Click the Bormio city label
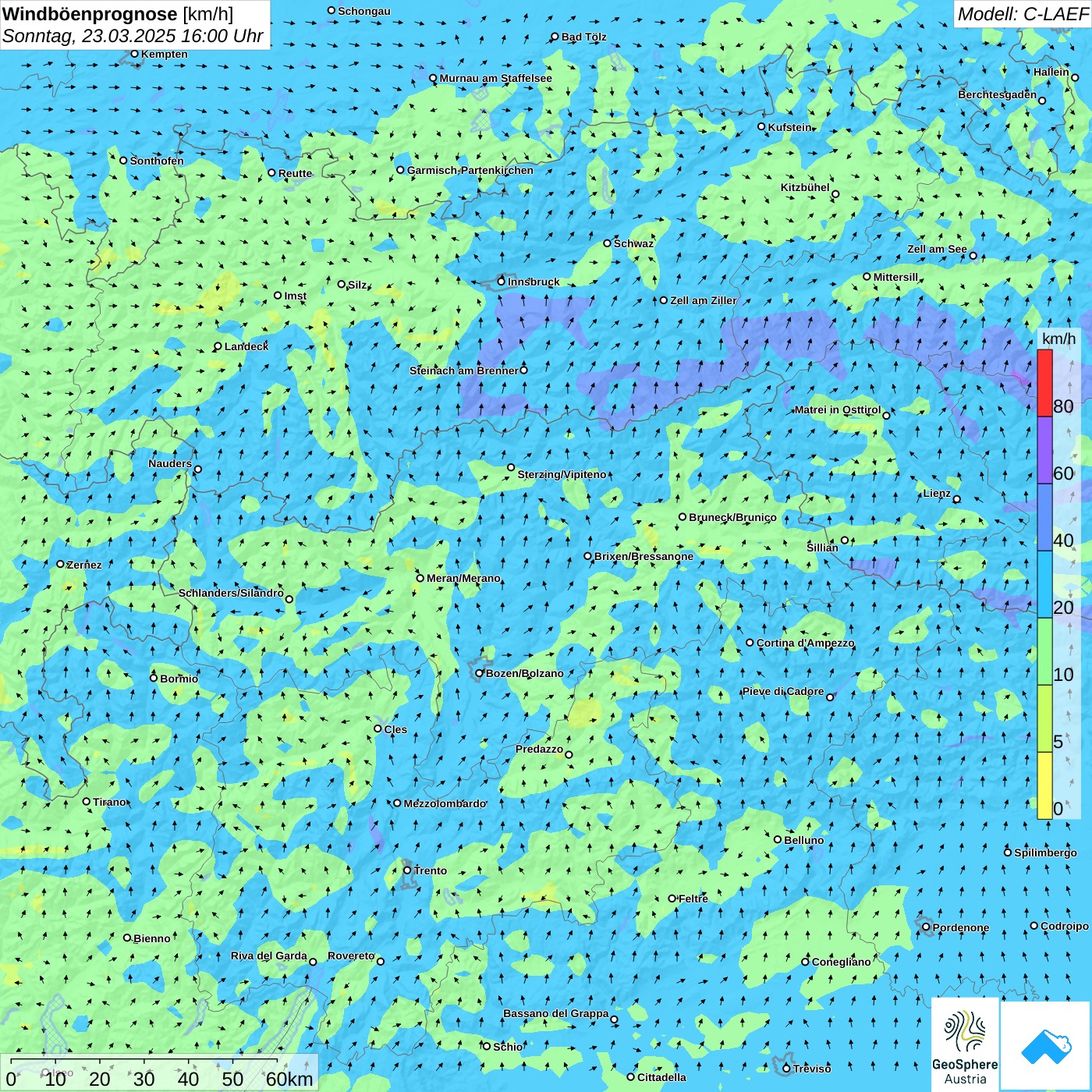Screen dimensions: 1092x1092 pyautogui.click(x=179, y=679)
